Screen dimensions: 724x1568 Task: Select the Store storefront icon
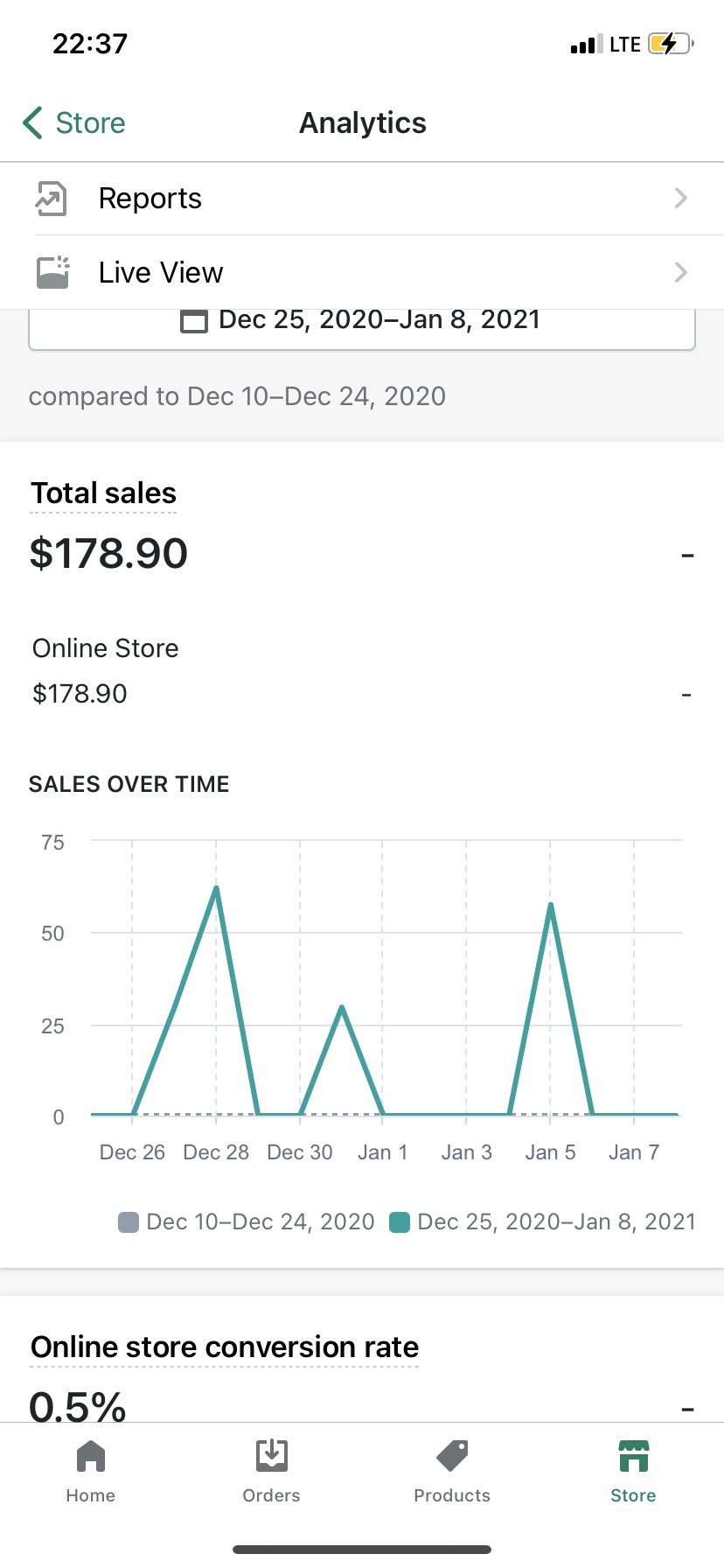tap(633, 1456)
